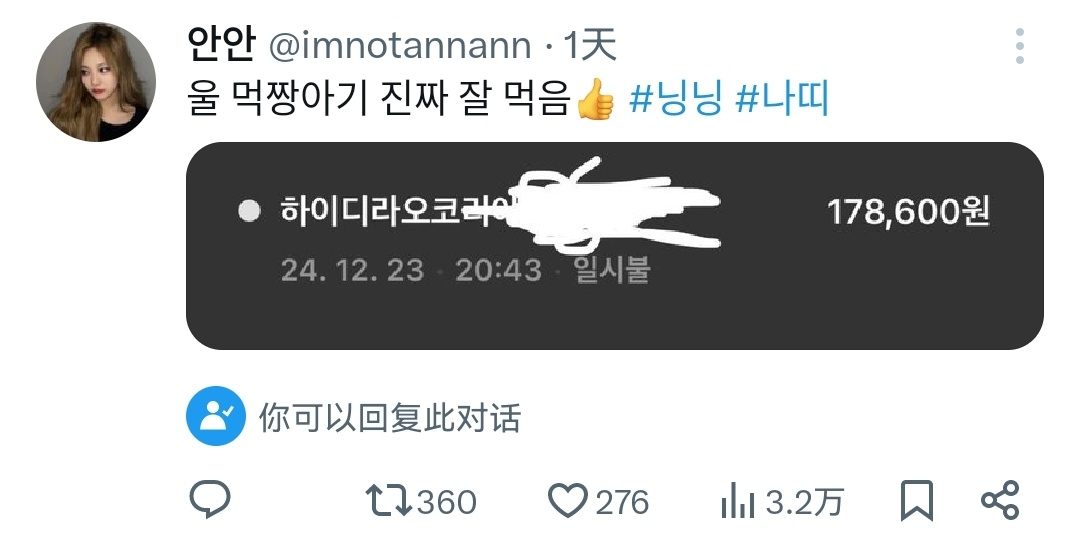Click the 1天 timestamp
The width and height of the screenshot is (1080, 557).
coord(589,45)
